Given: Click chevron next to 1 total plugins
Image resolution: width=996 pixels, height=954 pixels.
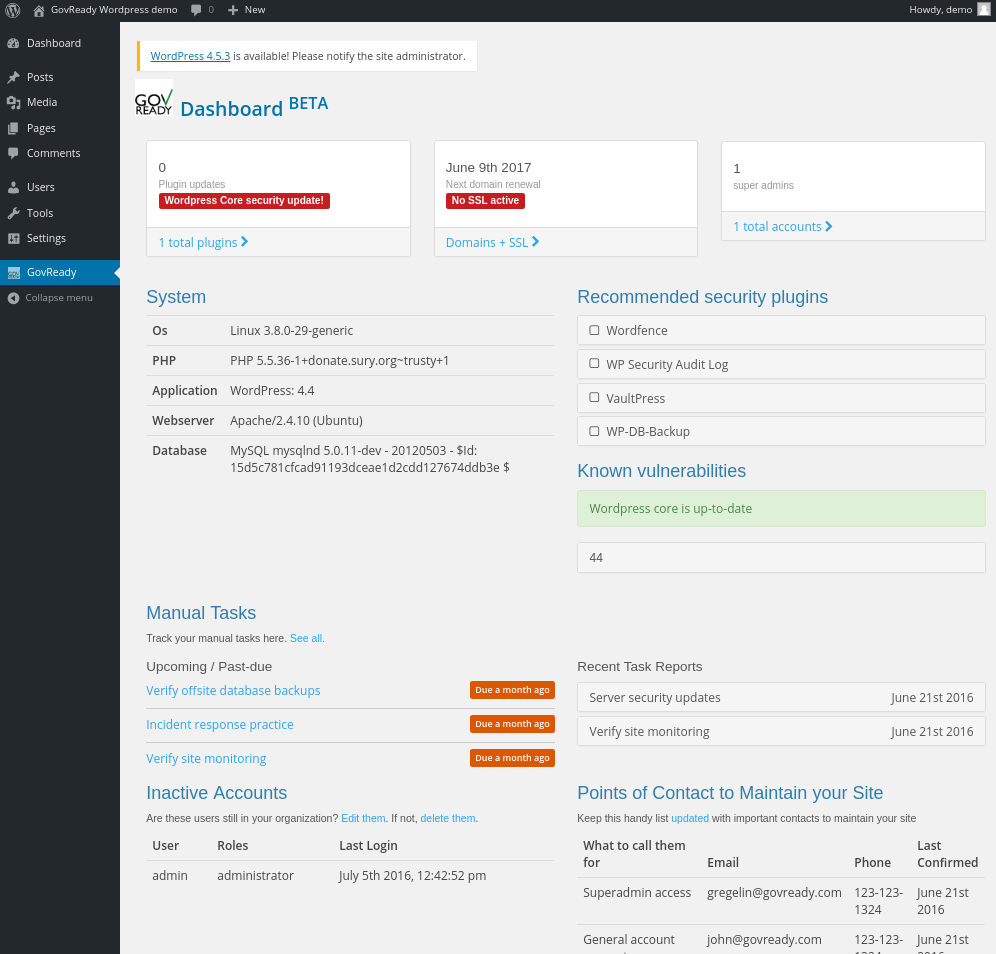Looking at the screenshot, I should point(245,242).
